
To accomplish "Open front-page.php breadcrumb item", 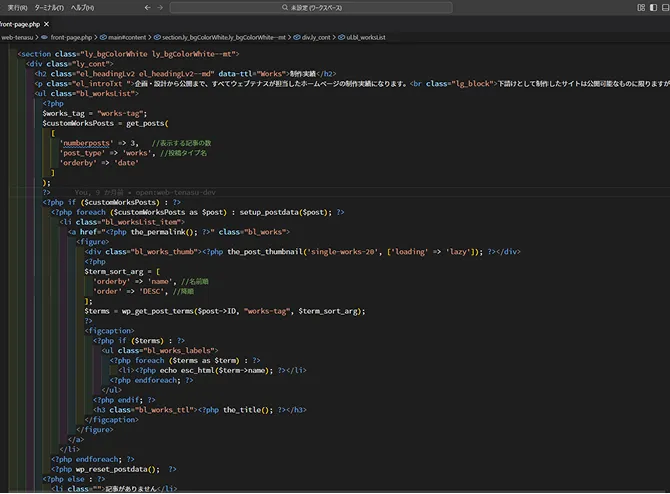I will (71, 38).
